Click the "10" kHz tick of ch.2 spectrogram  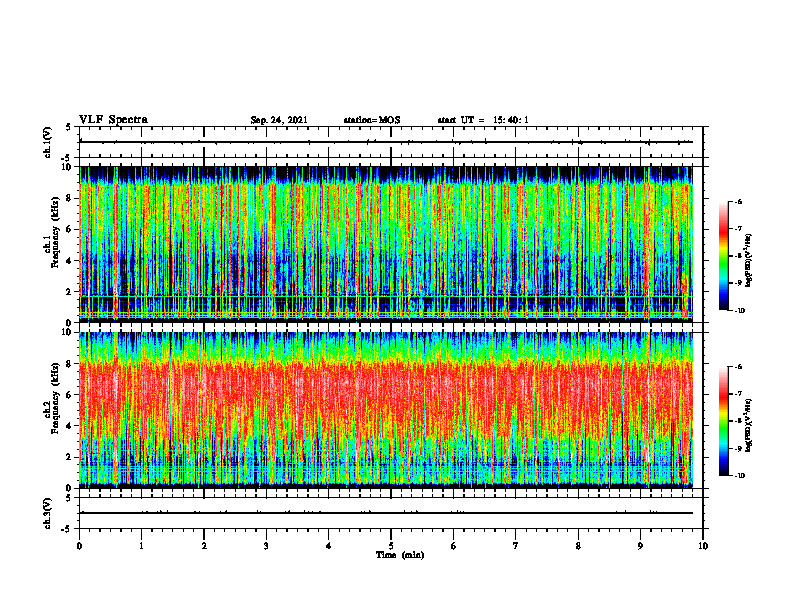67,332
